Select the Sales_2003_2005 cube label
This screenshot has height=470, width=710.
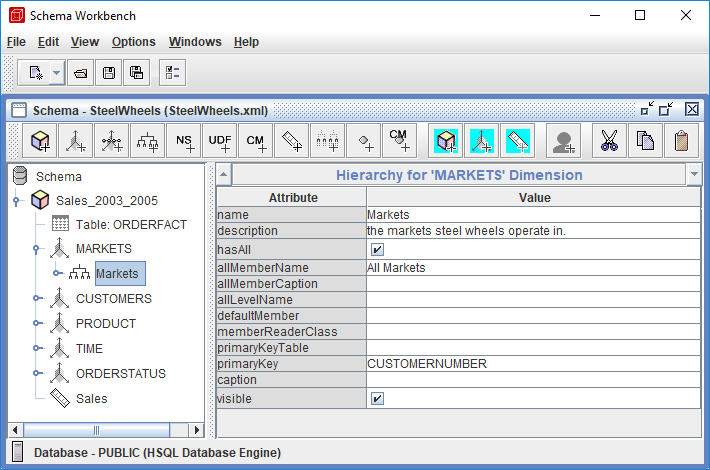coord(107,201)
